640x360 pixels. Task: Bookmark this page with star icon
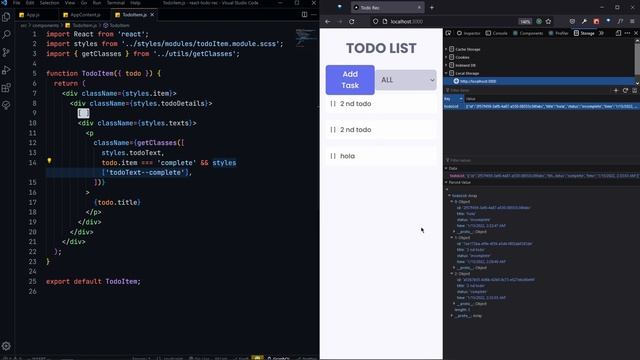click(x=549, y=22)
